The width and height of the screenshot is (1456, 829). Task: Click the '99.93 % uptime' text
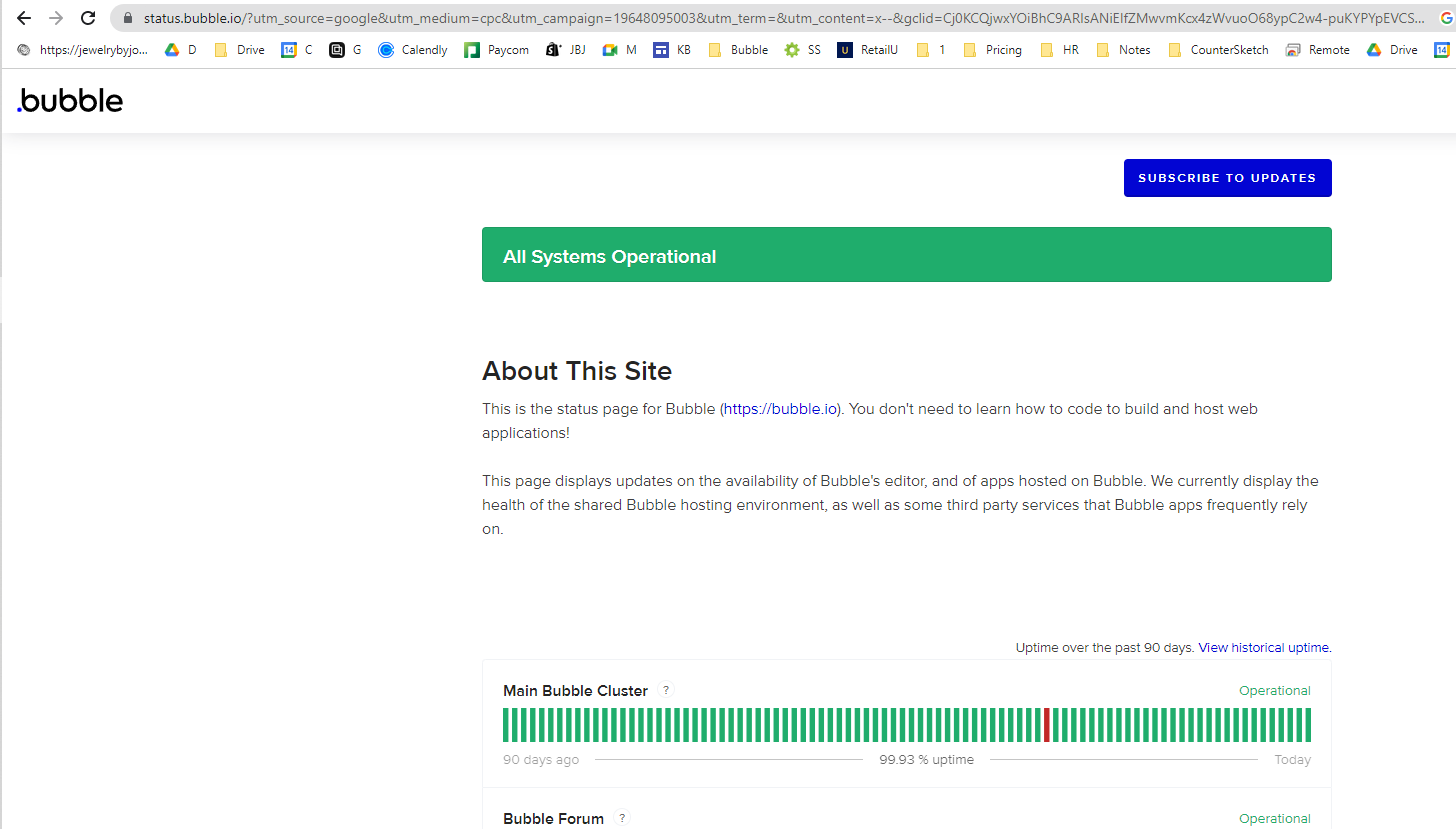(x=926, y=760)
